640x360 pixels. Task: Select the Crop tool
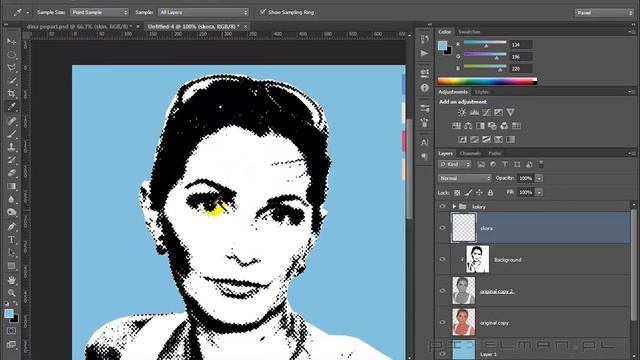[x=11, y=93]
